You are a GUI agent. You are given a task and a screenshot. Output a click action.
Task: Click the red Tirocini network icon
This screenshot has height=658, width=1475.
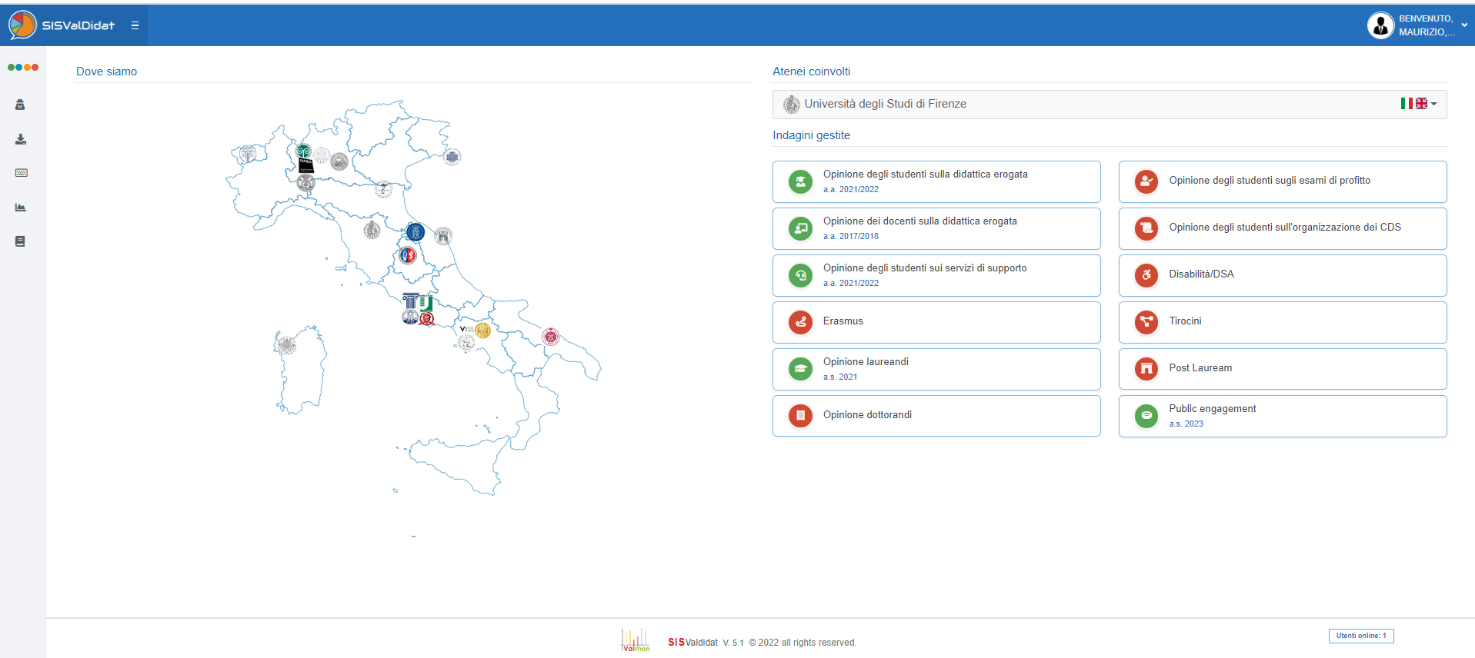(1146, 322)
